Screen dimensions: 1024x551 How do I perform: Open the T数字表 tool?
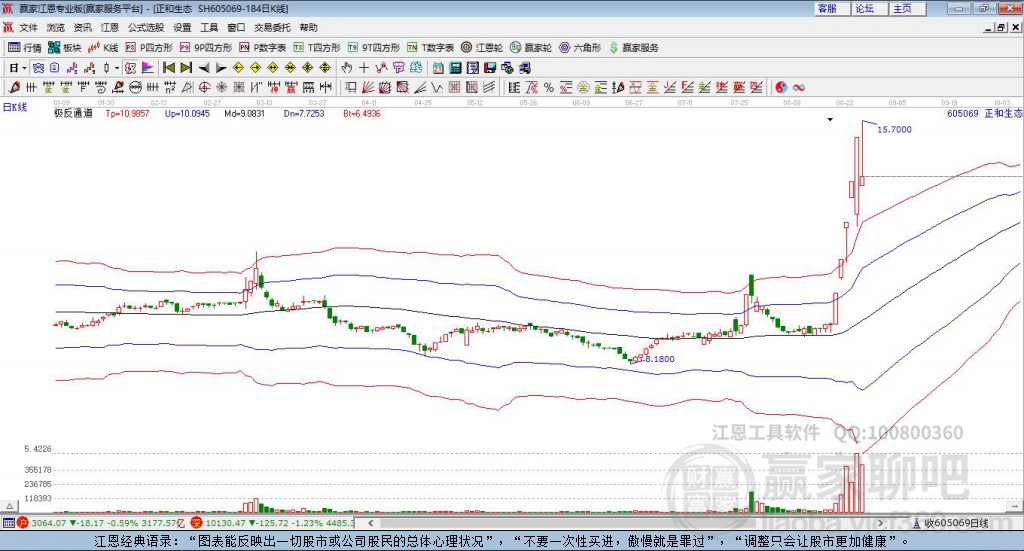(x=430, y=48)
